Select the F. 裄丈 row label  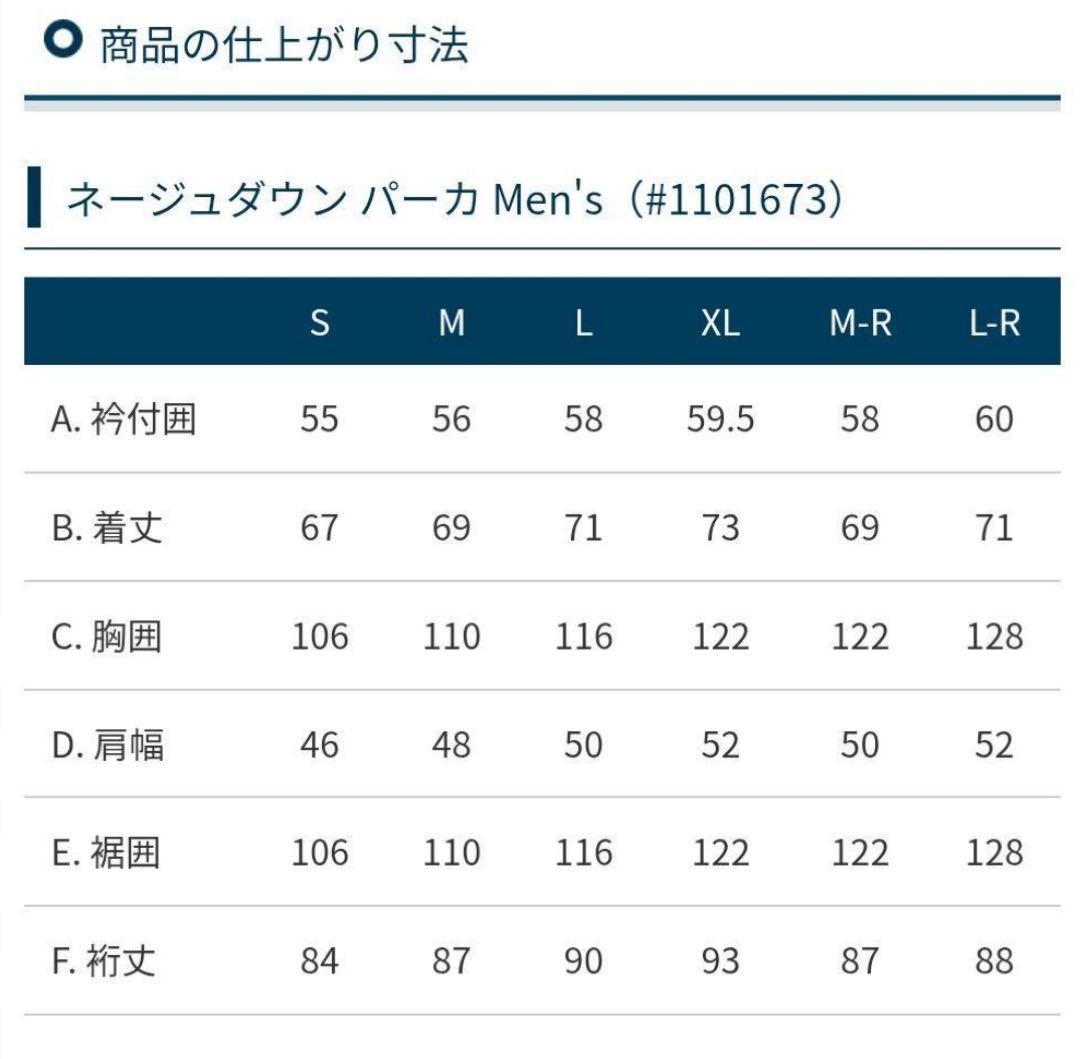(x=104, y=961)
